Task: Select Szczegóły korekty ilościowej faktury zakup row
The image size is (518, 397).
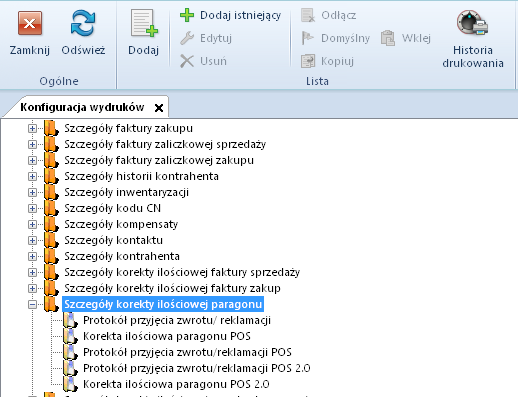Action: click(172, 288)
